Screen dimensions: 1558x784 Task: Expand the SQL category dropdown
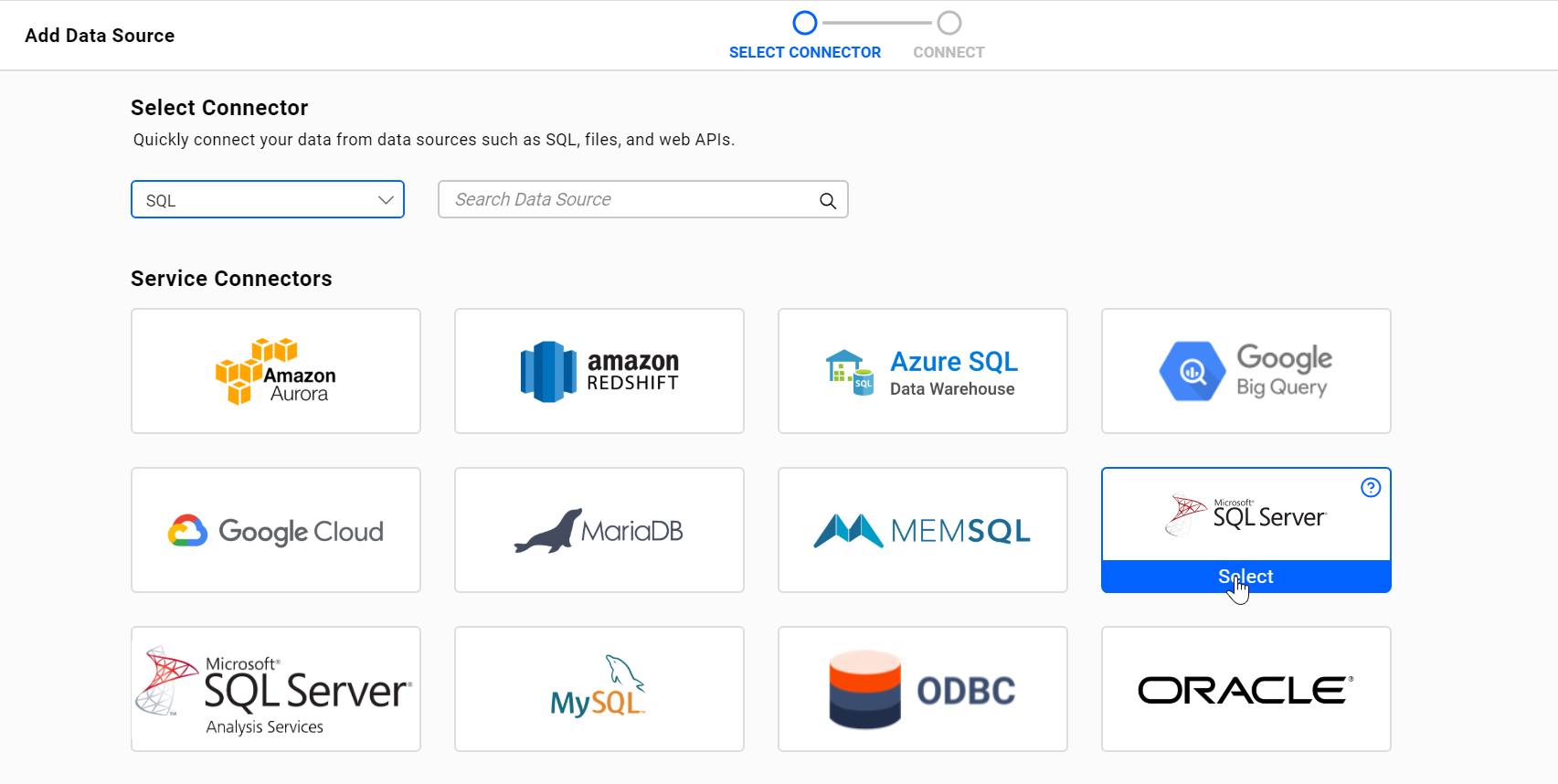click(x=268, y=199)
